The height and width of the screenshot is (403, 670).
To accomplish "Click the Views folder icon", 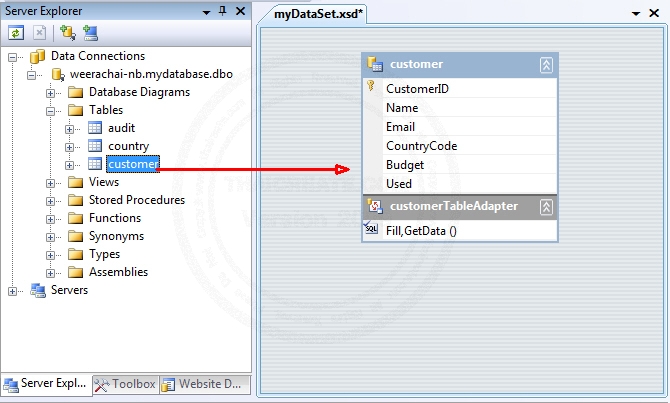I will click(76, 182).
